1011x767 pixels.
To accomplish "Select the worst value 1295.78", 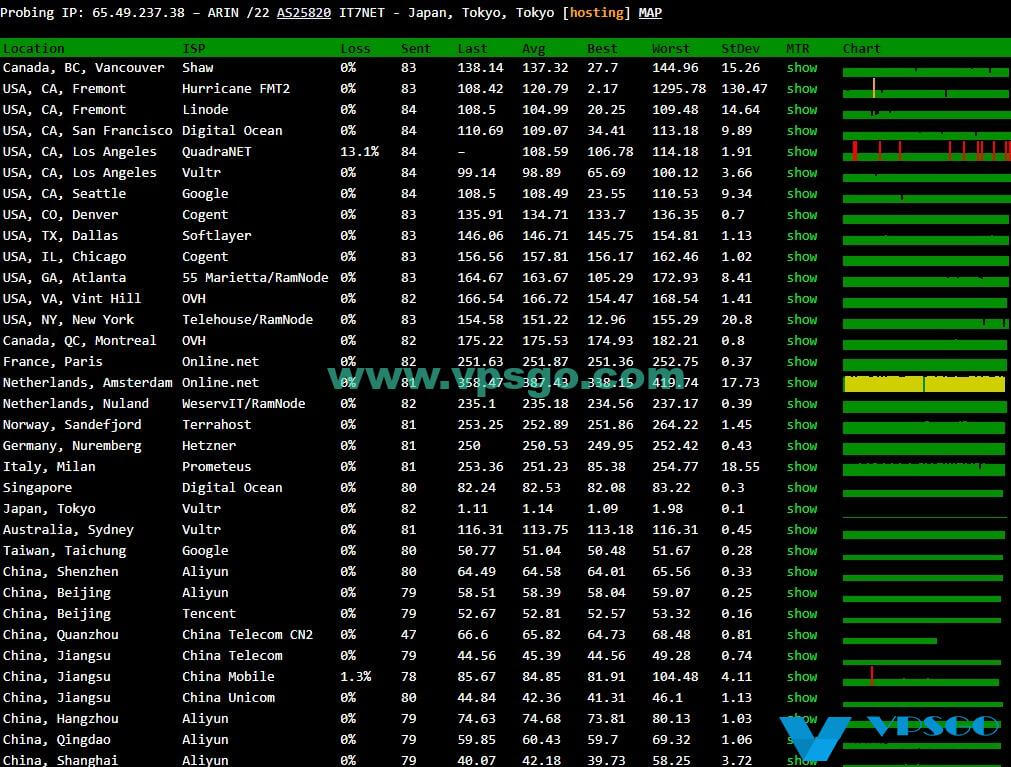I will (x=679, y=89).
